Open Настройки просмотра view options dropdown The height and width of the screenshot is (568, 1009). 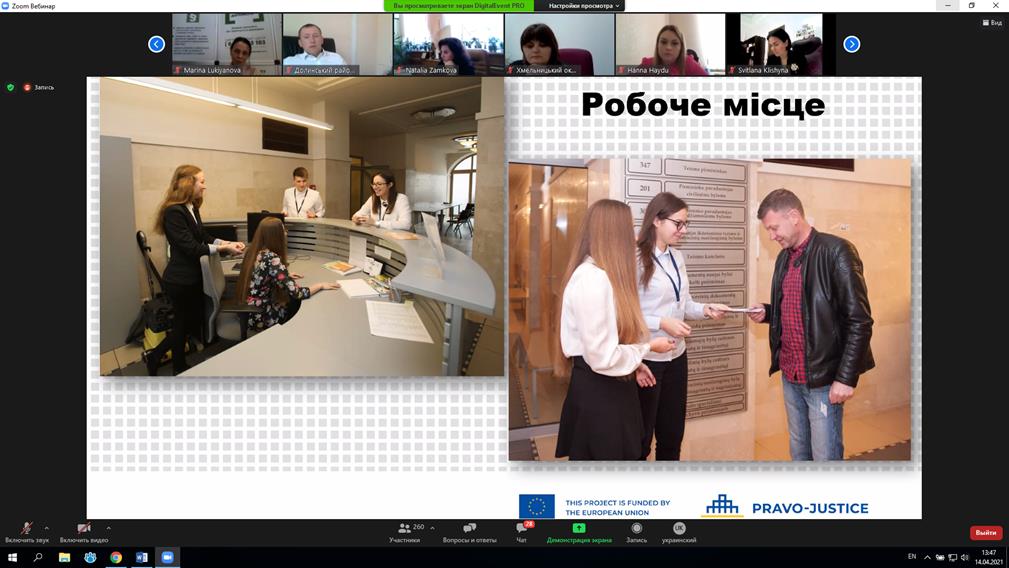point(584,6)
